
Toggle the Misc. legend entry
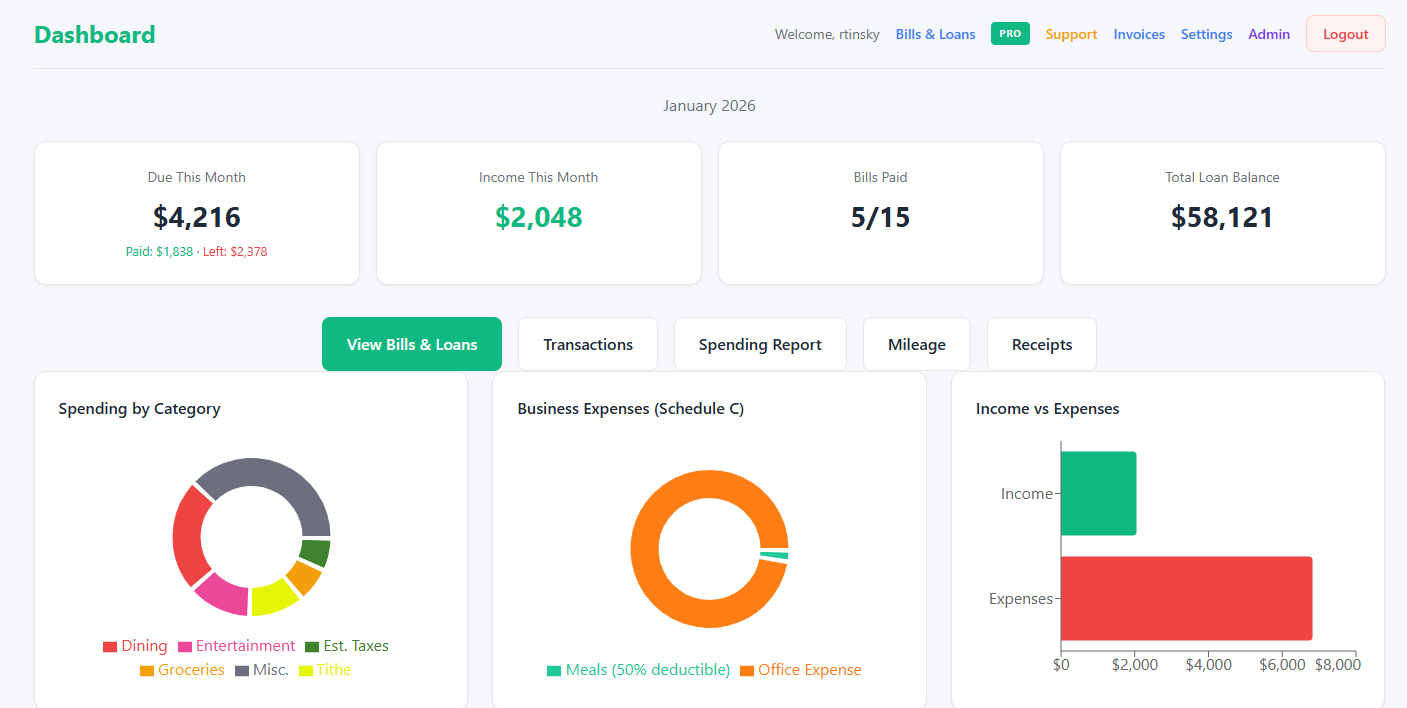pos(262,669)
